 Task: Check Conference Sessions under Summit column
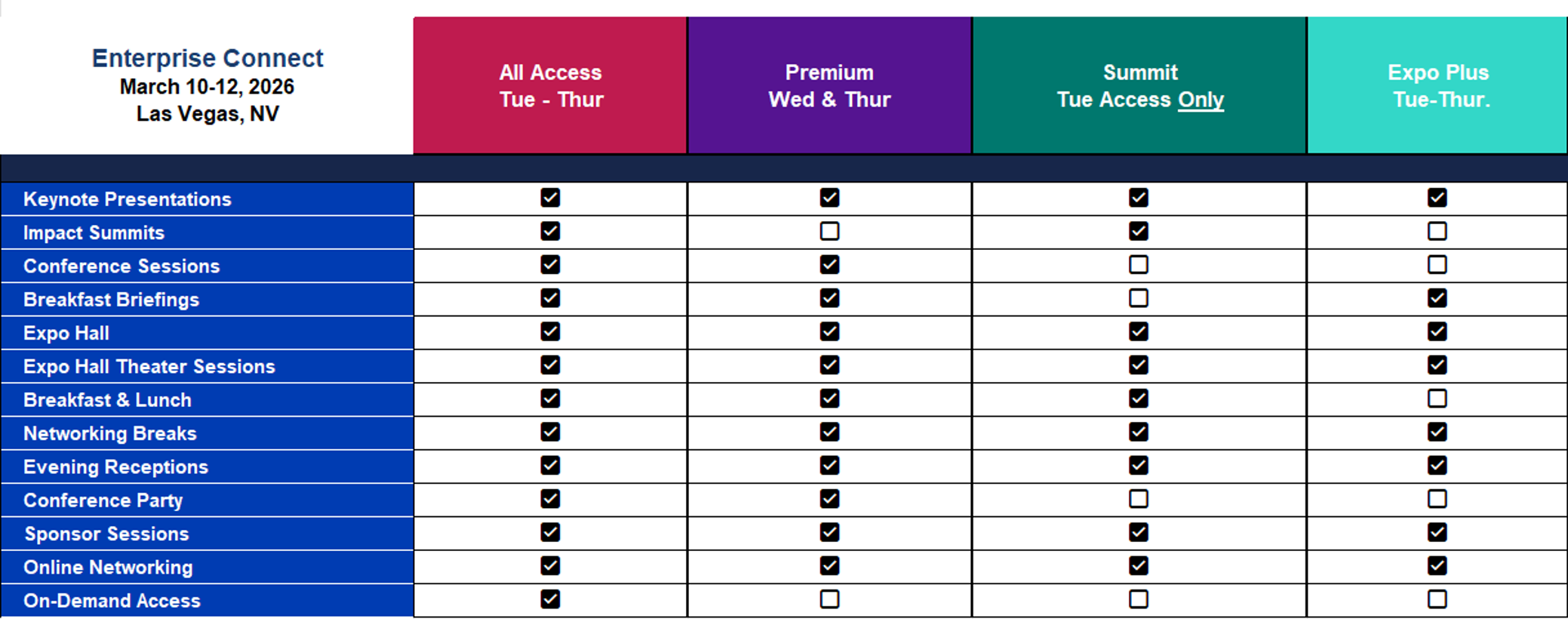(x=1138, y=265)
